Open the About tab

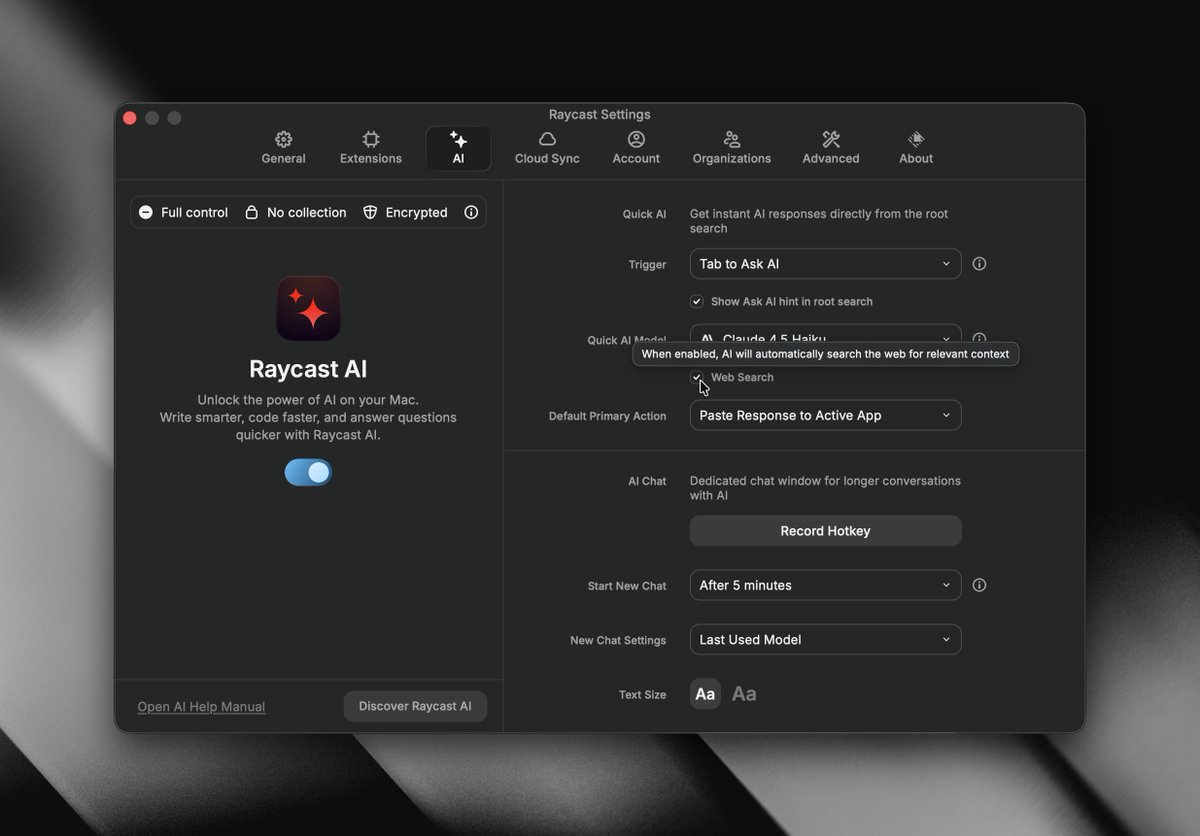[x=916, y=148]
